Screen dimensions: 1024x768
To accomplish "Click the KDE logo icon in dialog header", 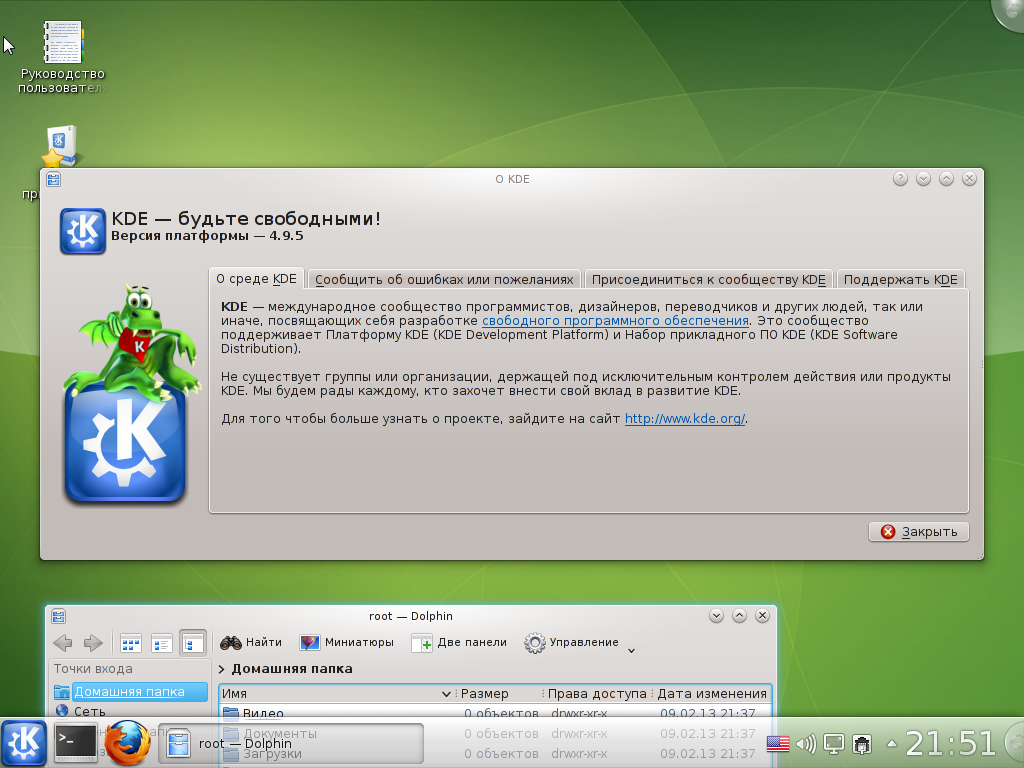I will (x=82, y=231).
